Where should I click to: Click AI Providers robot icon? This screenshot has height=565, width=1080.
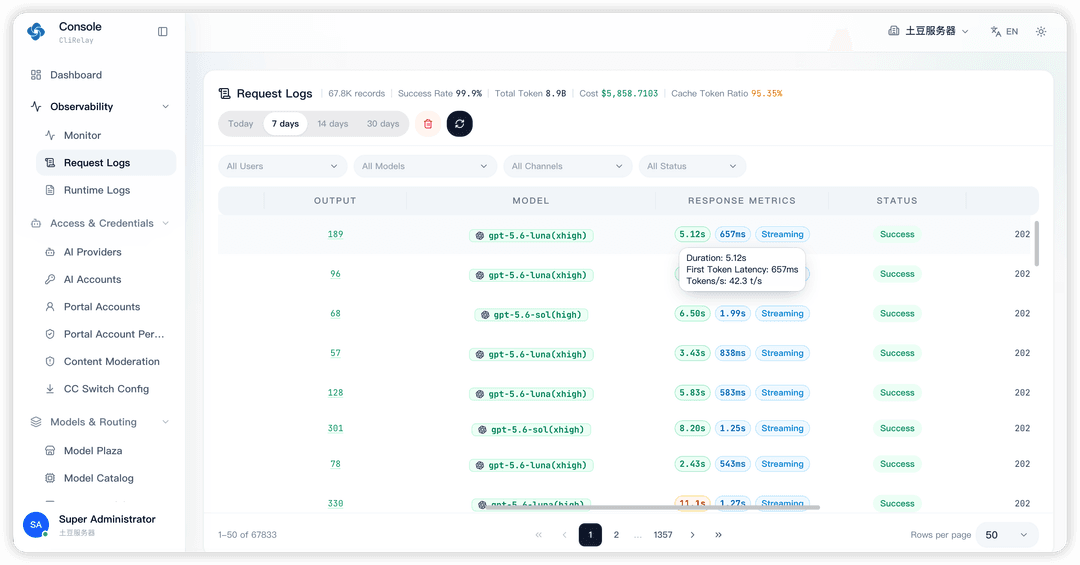50,252
